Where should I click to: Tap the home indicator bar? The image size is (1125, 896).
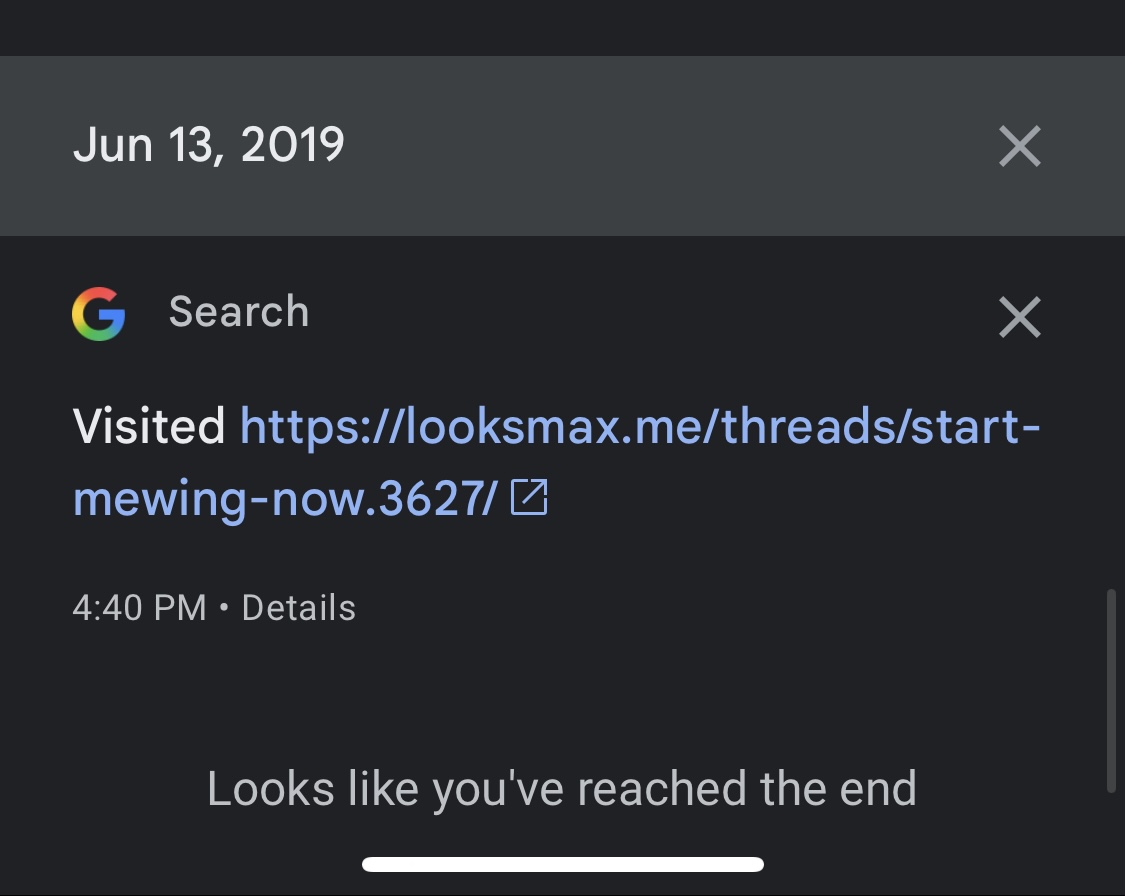563,864
